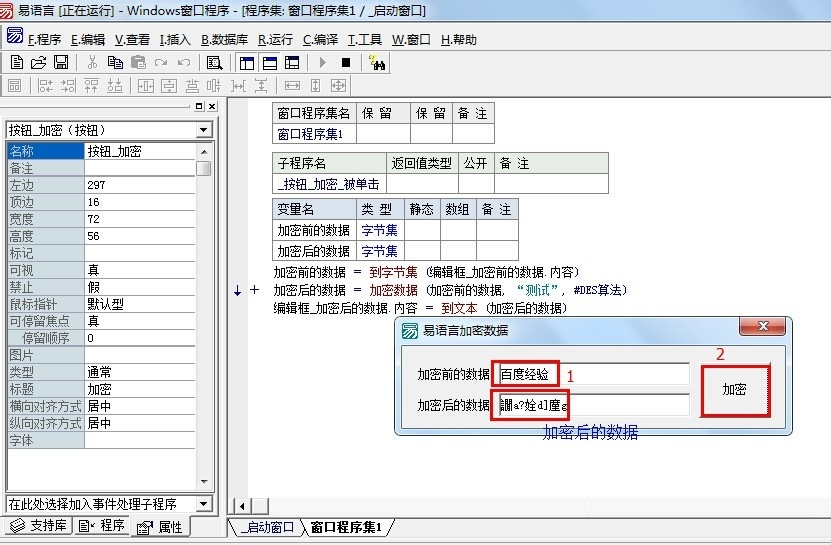Close the 易语言加密数据 dialog
This screenshot has width=831, height=545.
click(763, 326)
